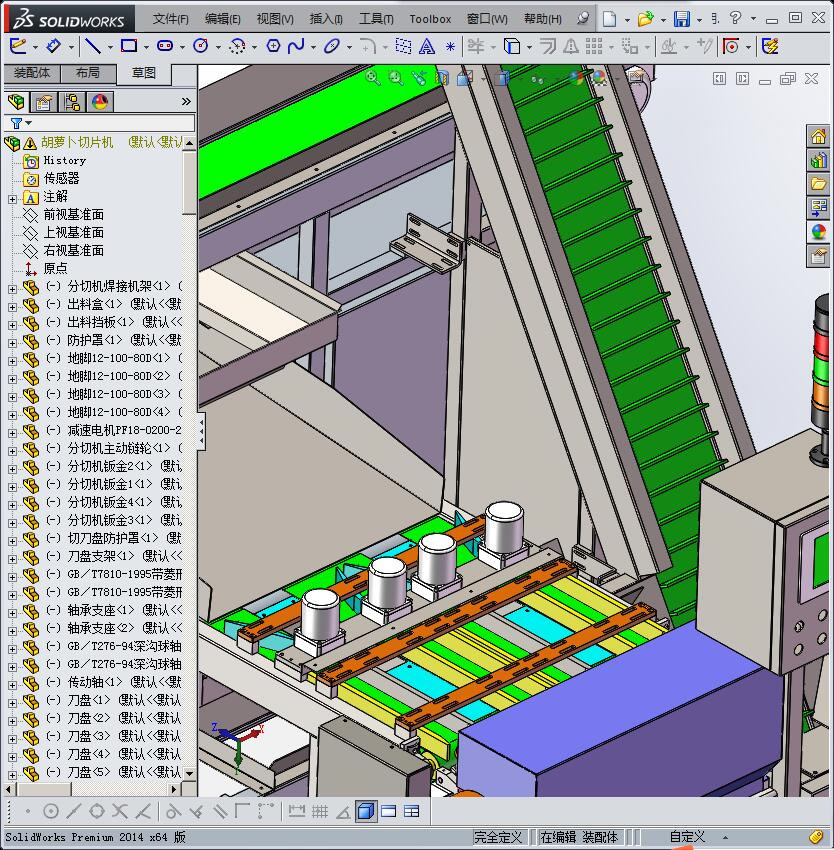The image size is (834, 850).
Task: Open the FeatureManager design tree tab
Action: [x=16, y=101]
